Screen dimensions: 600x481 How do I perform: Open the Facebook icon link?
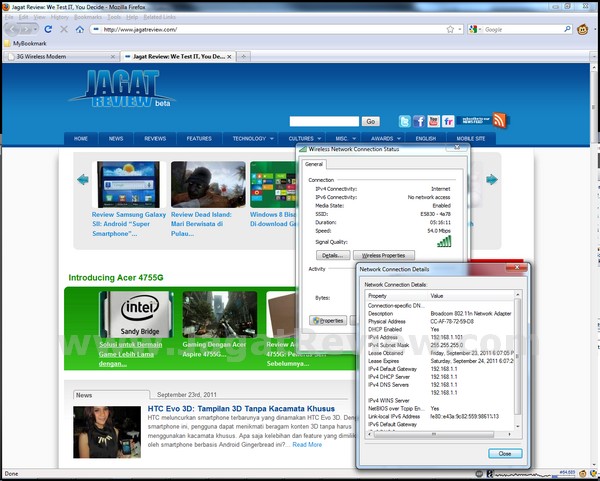(x=419, y=121)
